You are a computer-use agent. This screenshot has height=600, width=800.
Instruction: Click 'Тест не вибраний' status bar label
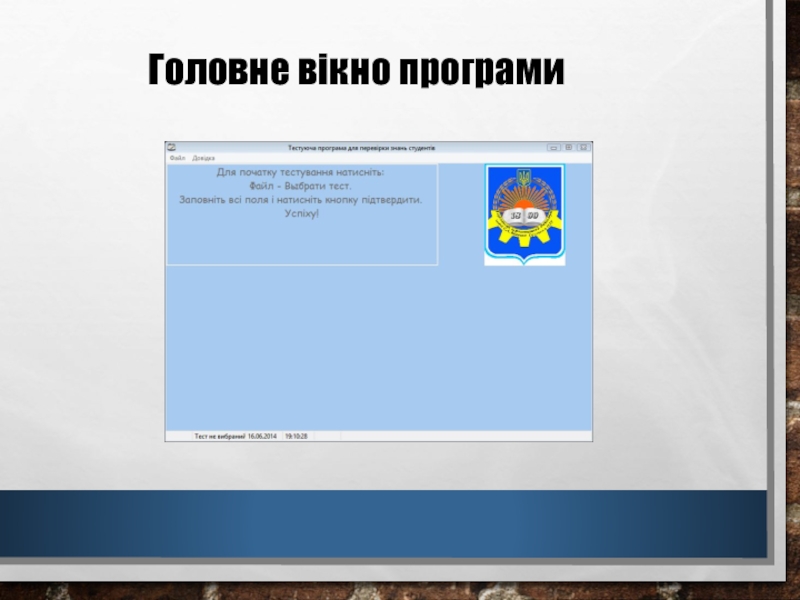(x=219, y=437)
